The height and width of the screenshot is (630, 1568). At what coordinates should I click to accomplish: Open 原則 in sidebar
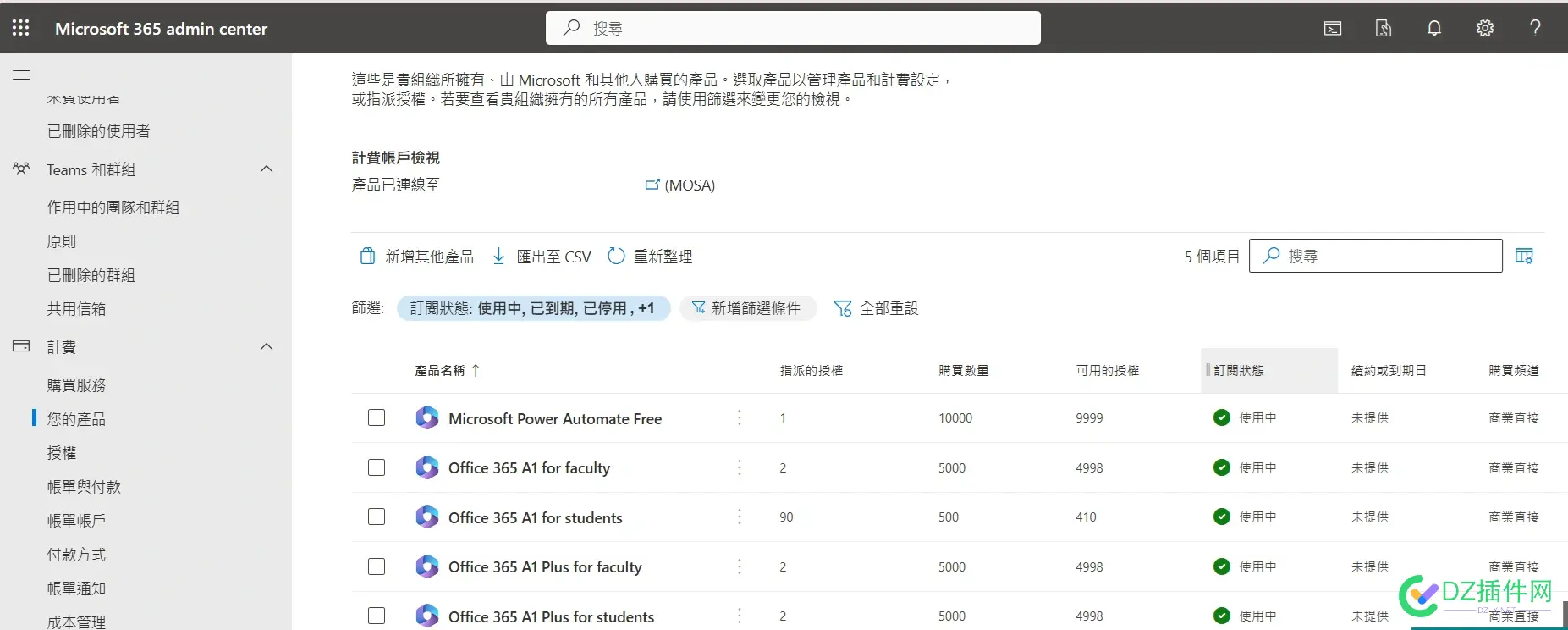point(62,241)
